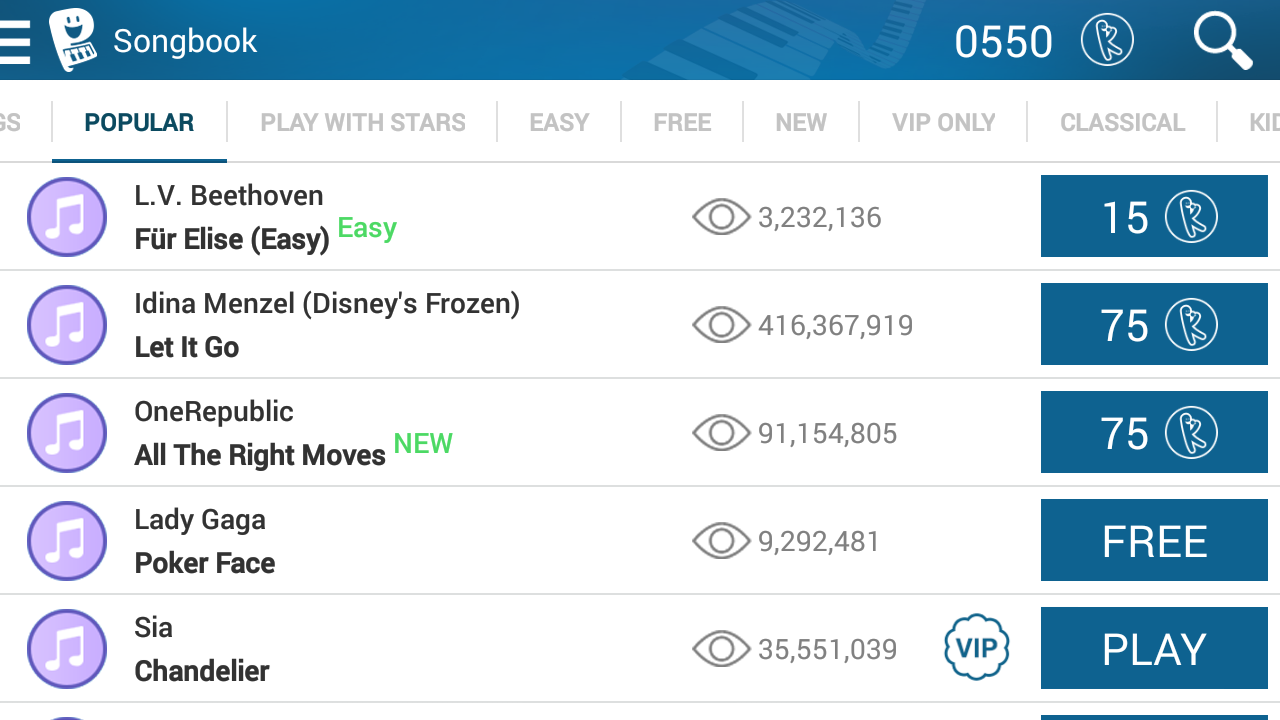Click the view count eye for Let It Go
This screenshot has height=720, width=1280.
click(721, 325)
